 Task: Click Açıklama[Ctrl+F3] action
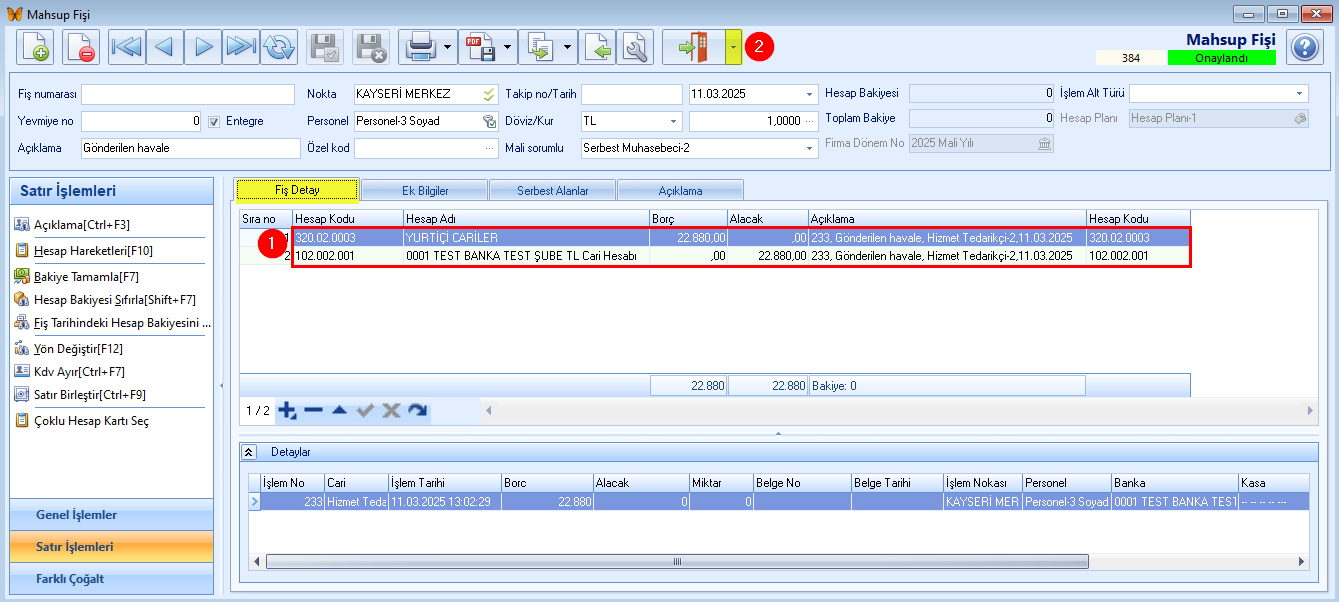[x=82, y=225]
